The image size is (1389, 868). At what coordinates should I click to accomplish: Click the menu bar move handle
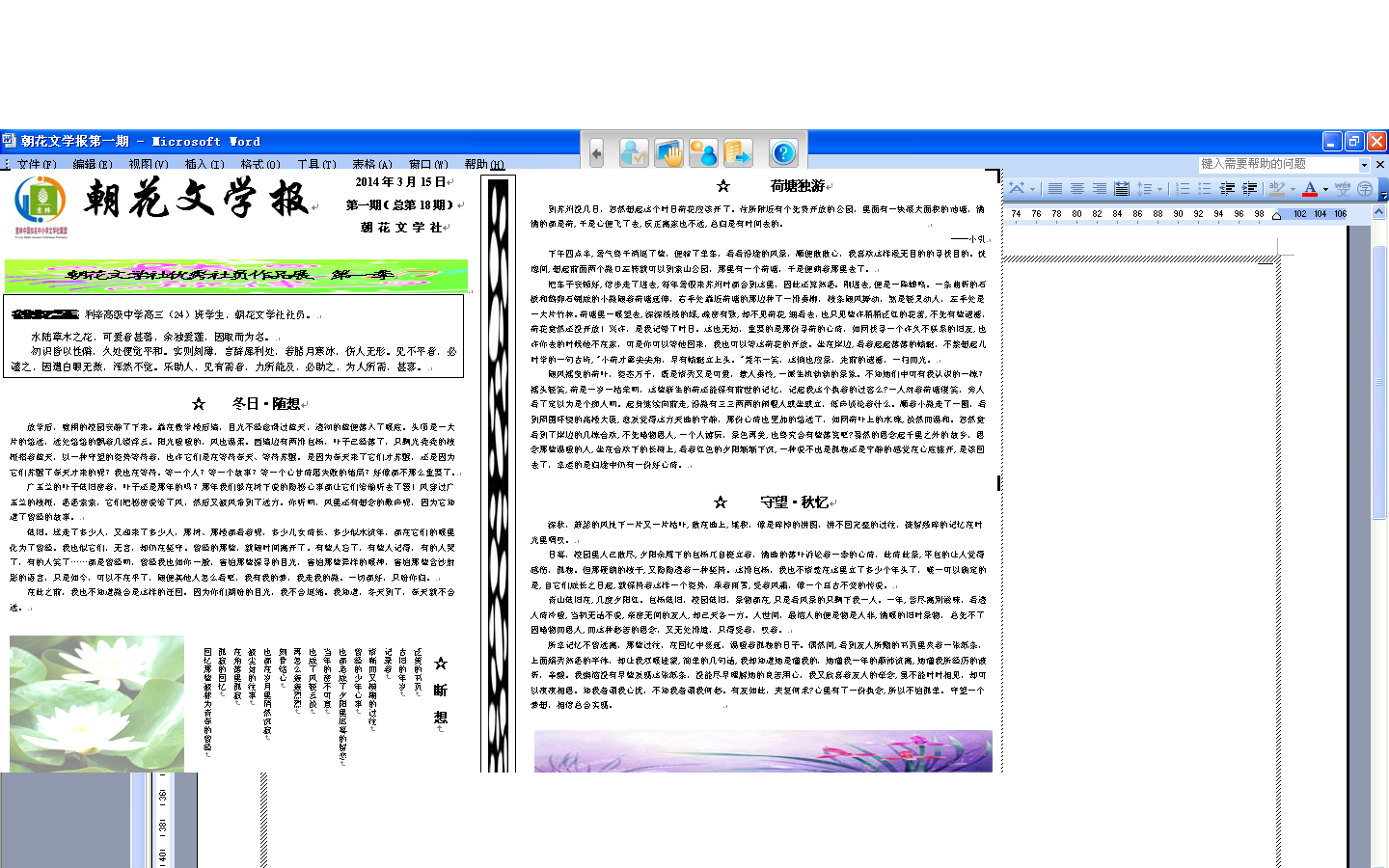pyautogui.click(x=7, y=164)
